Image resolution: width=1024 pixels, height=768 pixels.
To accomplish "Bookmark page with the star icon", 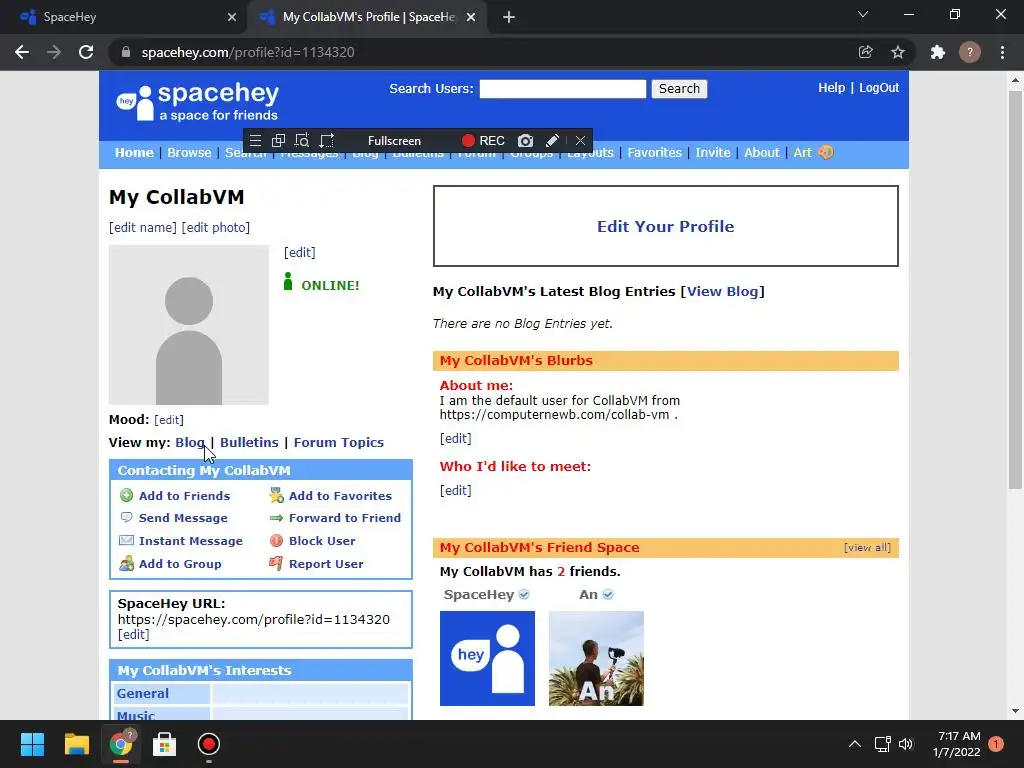I will coord(898,52).
